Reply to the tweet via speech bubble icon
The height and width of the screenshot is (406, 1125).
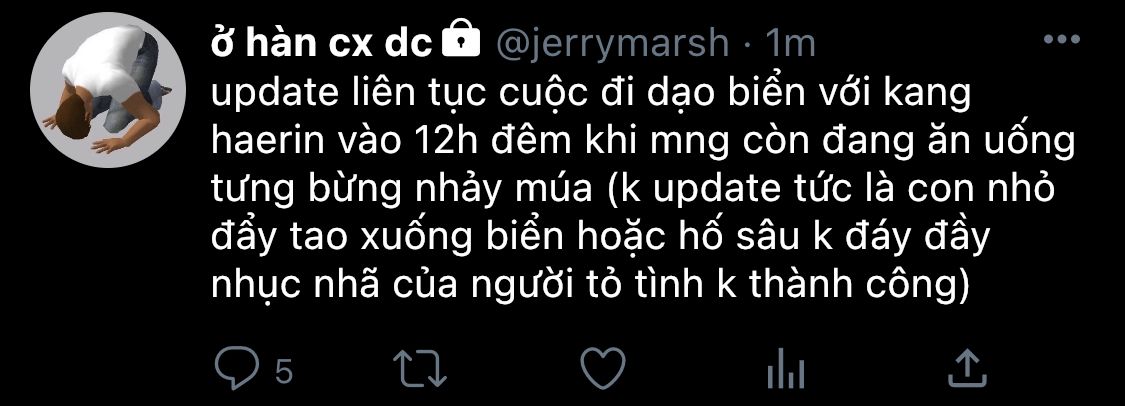pos(238,367)
